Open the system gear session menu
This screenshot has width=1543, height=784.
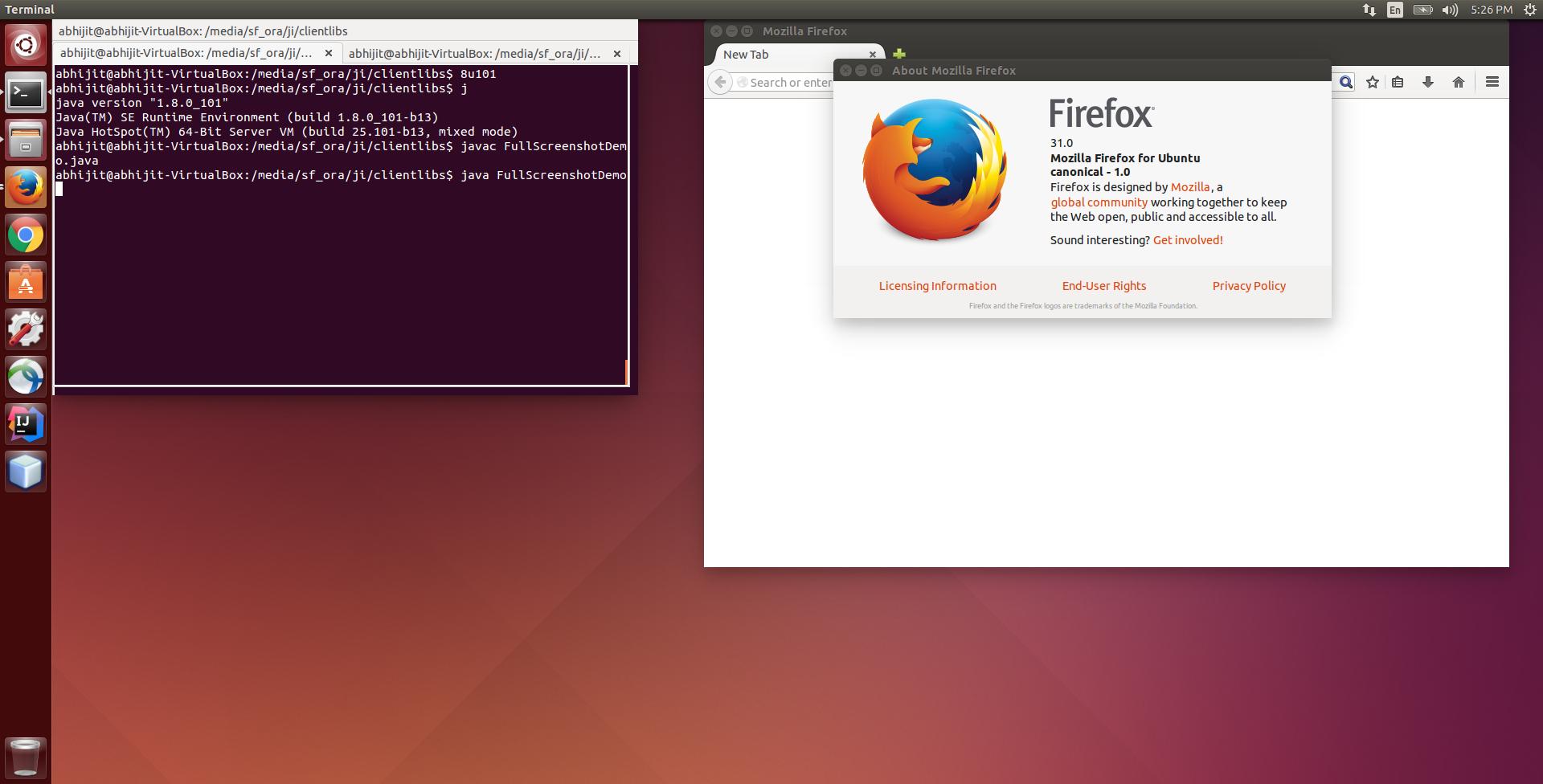(x=1530, y=10)
